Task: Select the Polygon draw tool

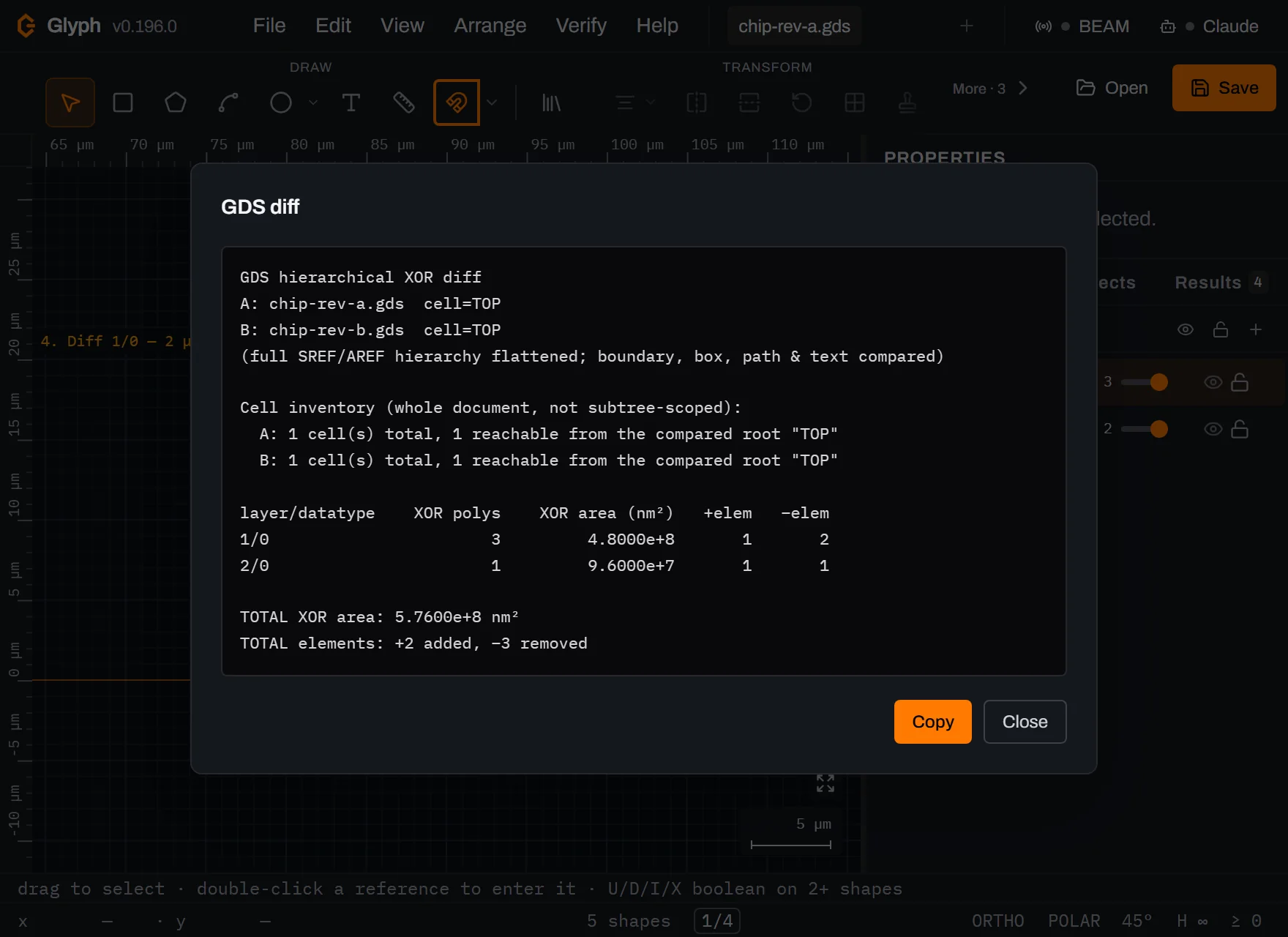Action: coord(176,102)
